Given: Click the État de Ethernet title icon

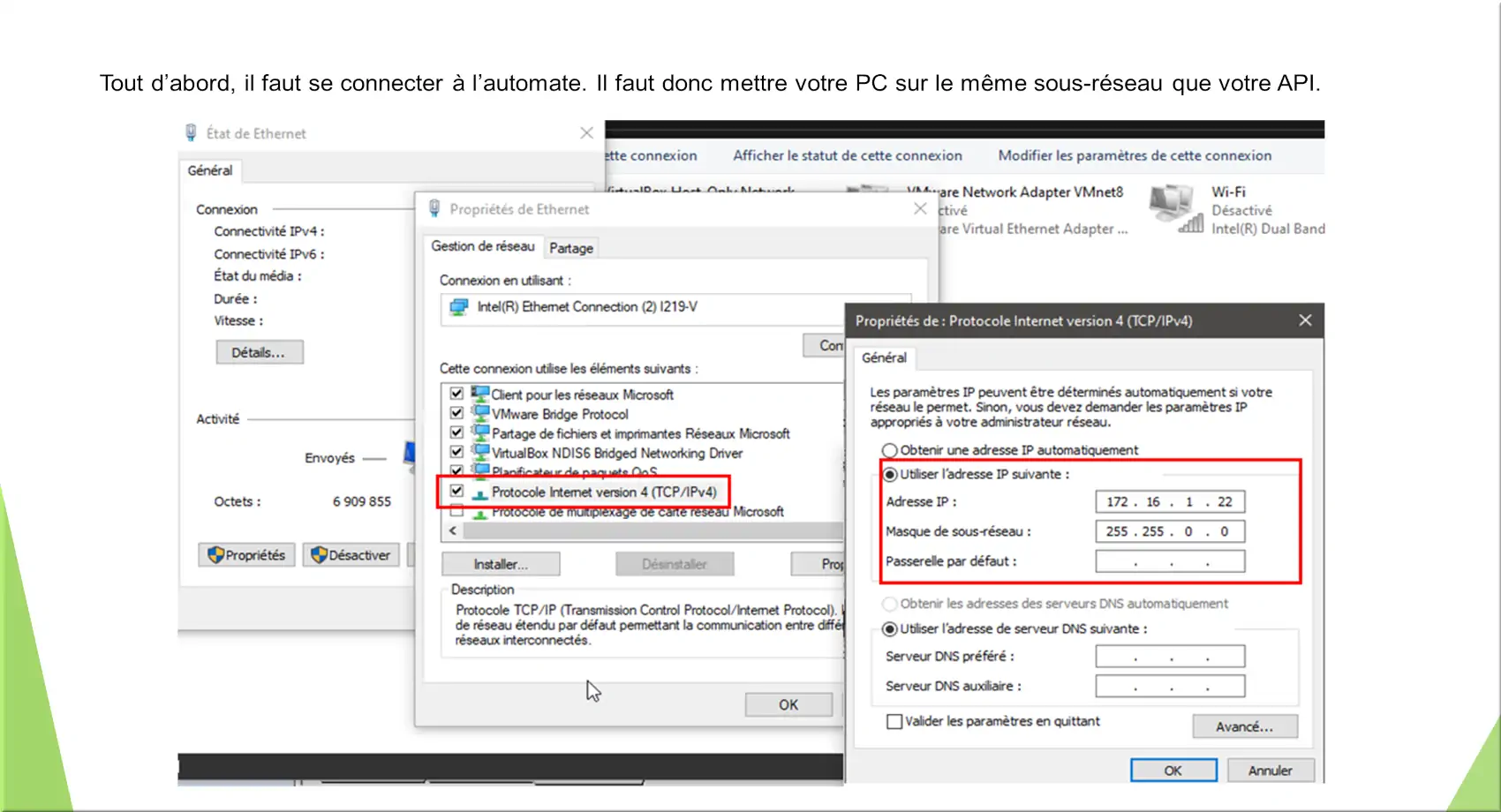Looking at the screenshot, I should pyautogui.click(x=191, y=133).
